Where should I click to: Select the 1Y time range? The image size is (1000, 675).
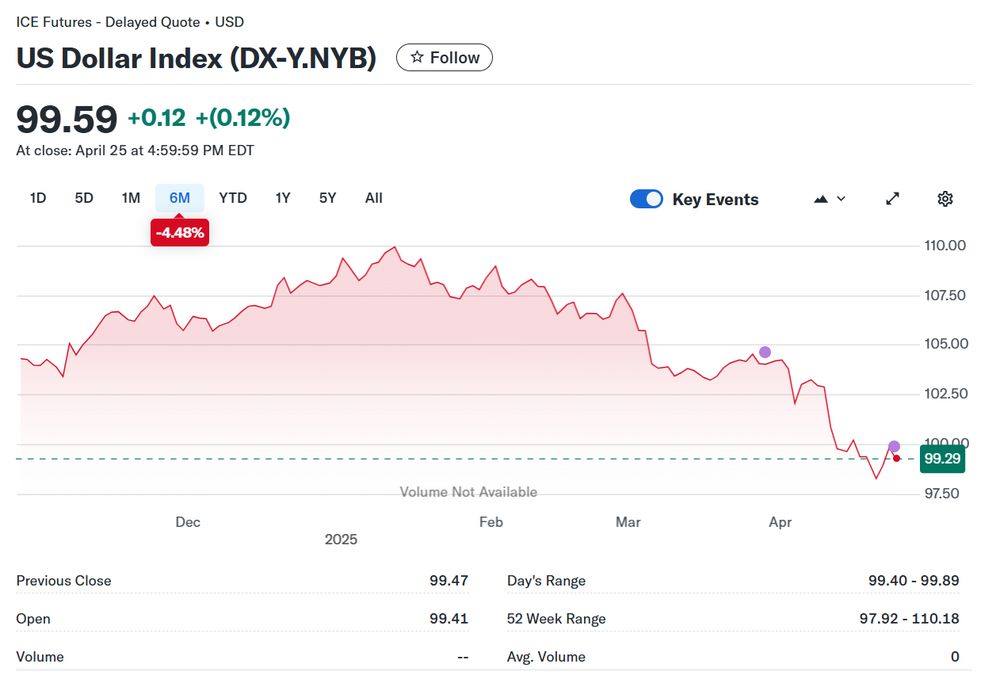pyautogui.click(x=283, y=198)
